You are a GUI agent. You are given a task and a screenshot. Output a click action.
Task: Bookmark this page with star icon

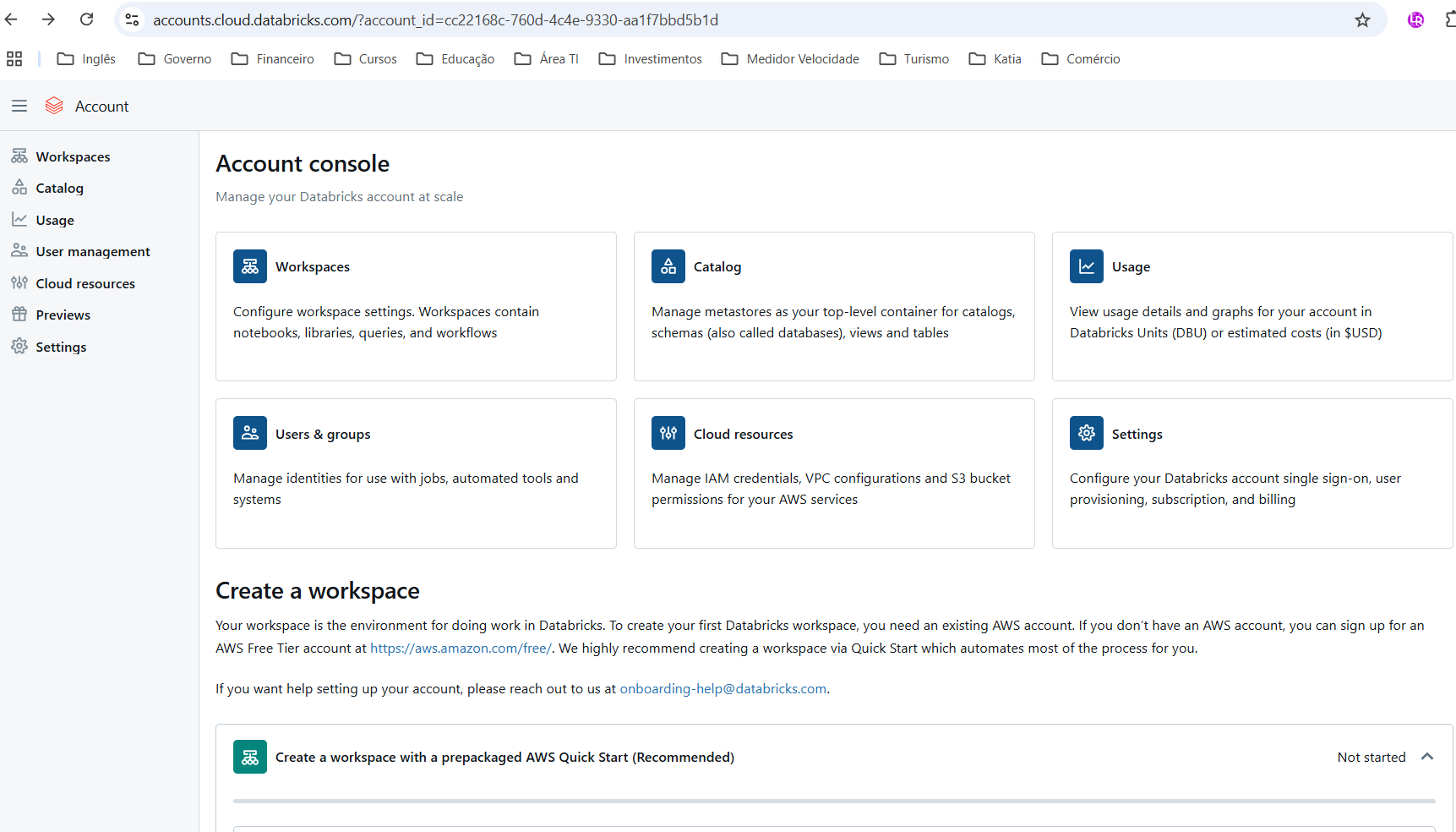coord(1362,19)
